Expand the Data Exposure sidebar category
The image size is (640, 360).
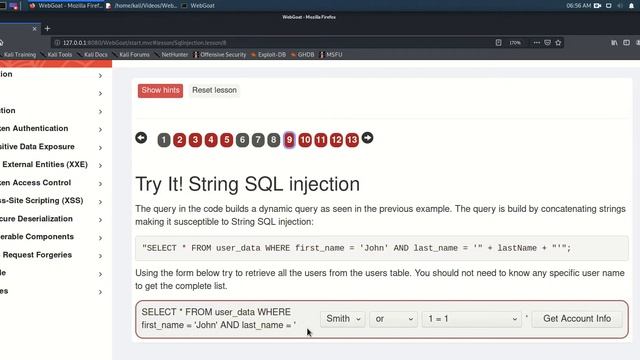click(x=51, y=147)
